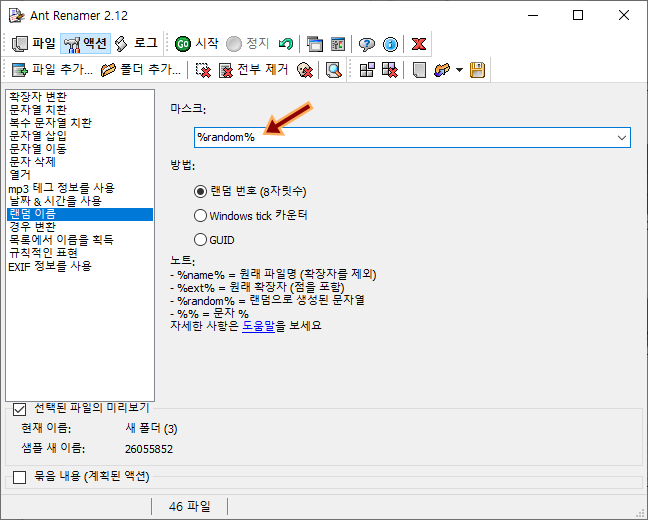This screenshot has width=648, height=520.
Task: Select the GUID radio option
Action: pyautogui.click(x=214, y=240)
